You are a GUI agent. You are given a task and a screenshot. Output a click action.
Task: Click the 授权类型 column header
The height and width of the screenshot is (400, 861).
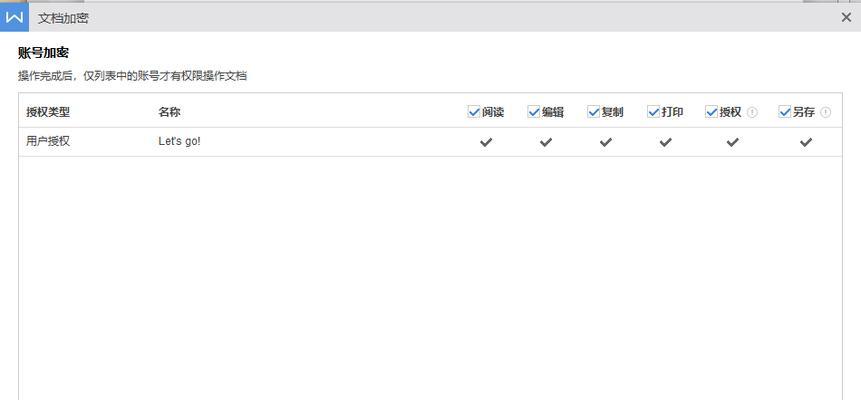(x=48, y=112)
